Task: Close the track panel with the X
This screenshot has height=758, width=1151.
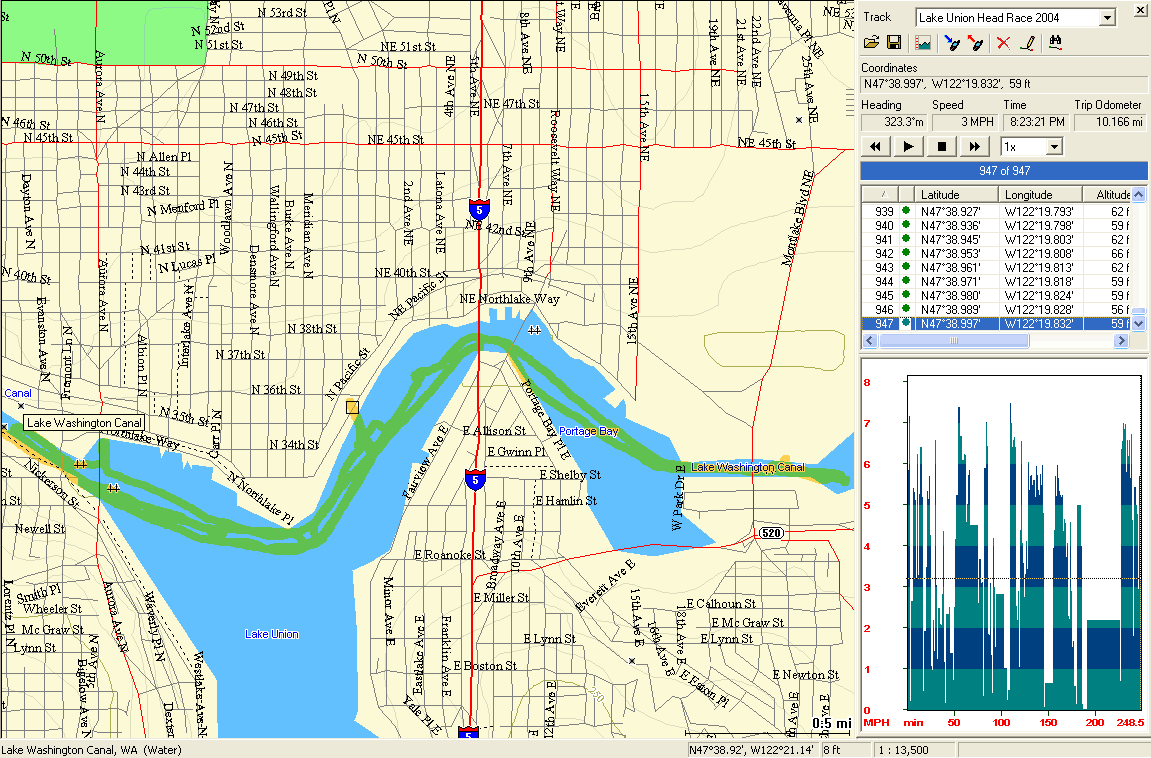Action: (x=1138, y=12)
